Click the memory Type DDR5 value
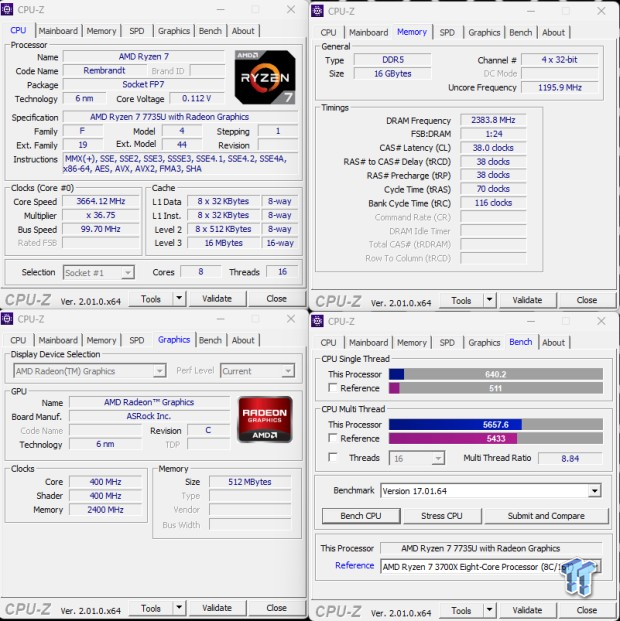620x621 pixels. tap(393, 60)
